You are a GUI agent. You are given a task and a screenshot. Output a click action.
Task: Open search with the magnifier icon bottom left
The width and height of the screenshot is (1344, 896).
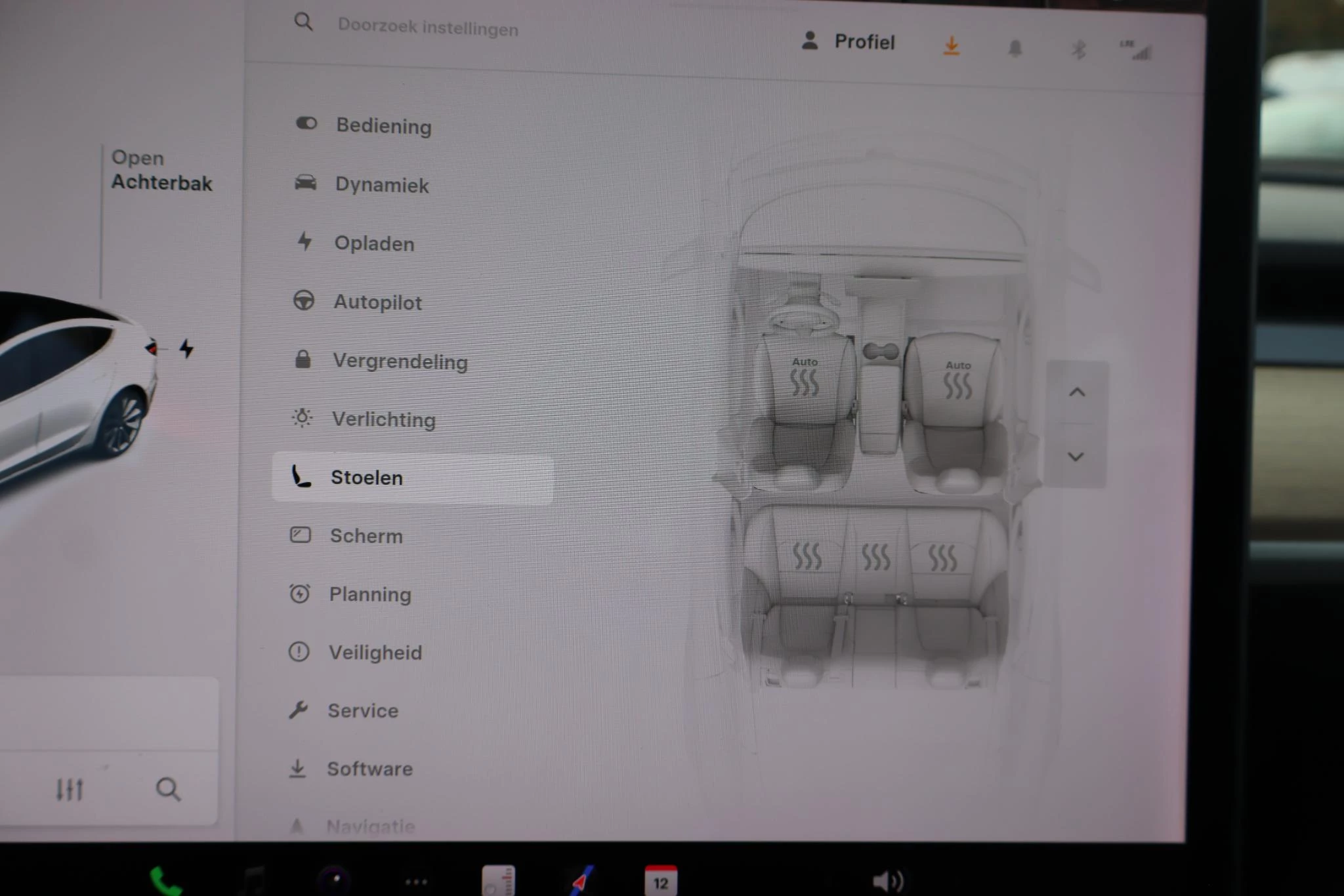tap(169, 790)
